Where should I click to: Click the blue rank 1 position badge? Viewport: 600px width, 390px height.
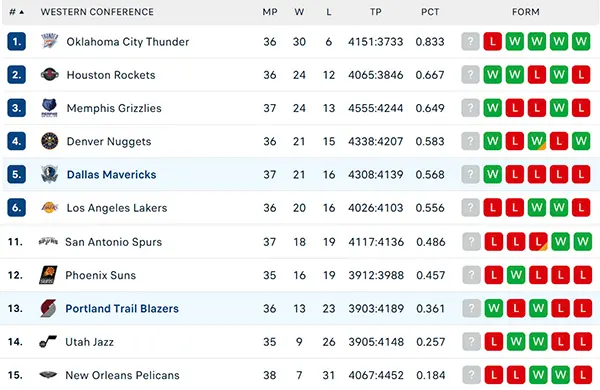tap(16, 41)
